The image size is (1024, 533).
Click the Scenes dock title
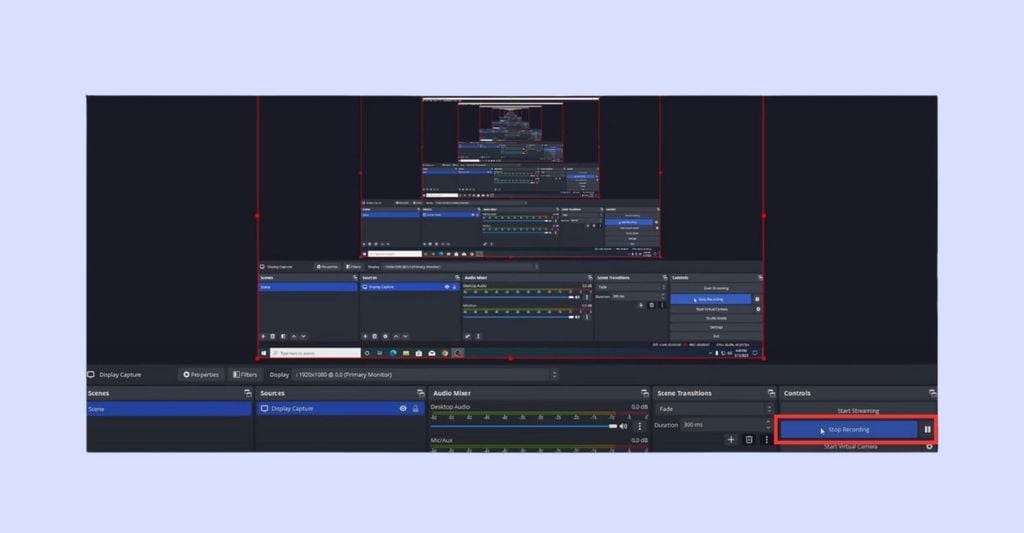coord(99,393)
